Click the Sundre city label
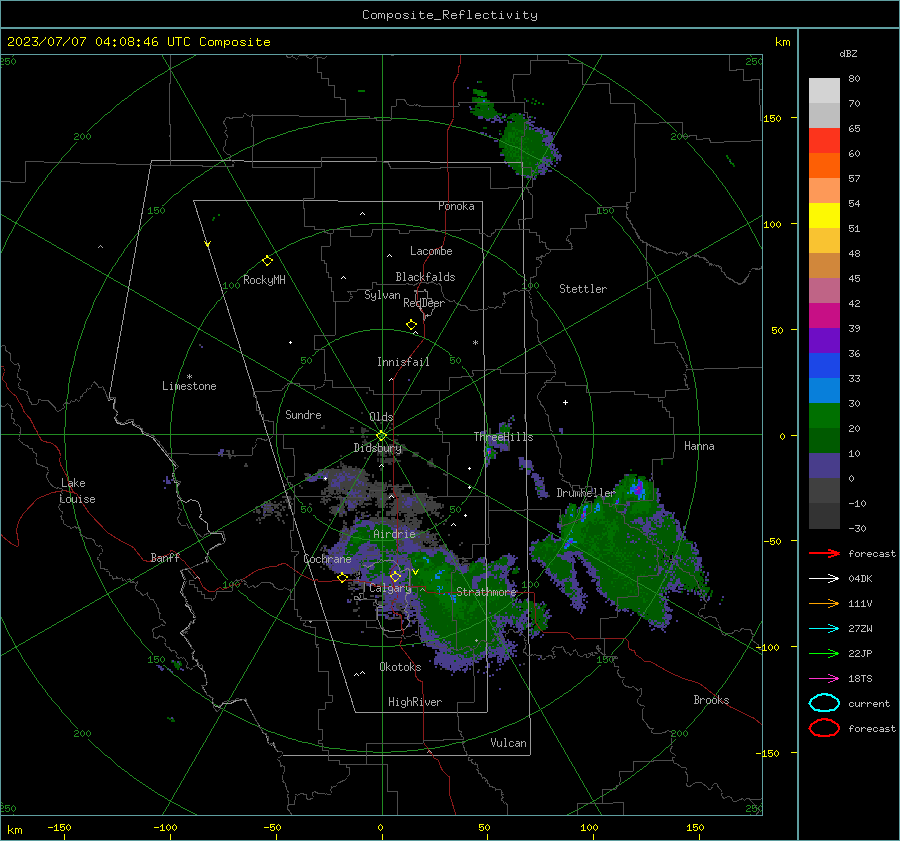900x841 pixels. tap(303, 414)
